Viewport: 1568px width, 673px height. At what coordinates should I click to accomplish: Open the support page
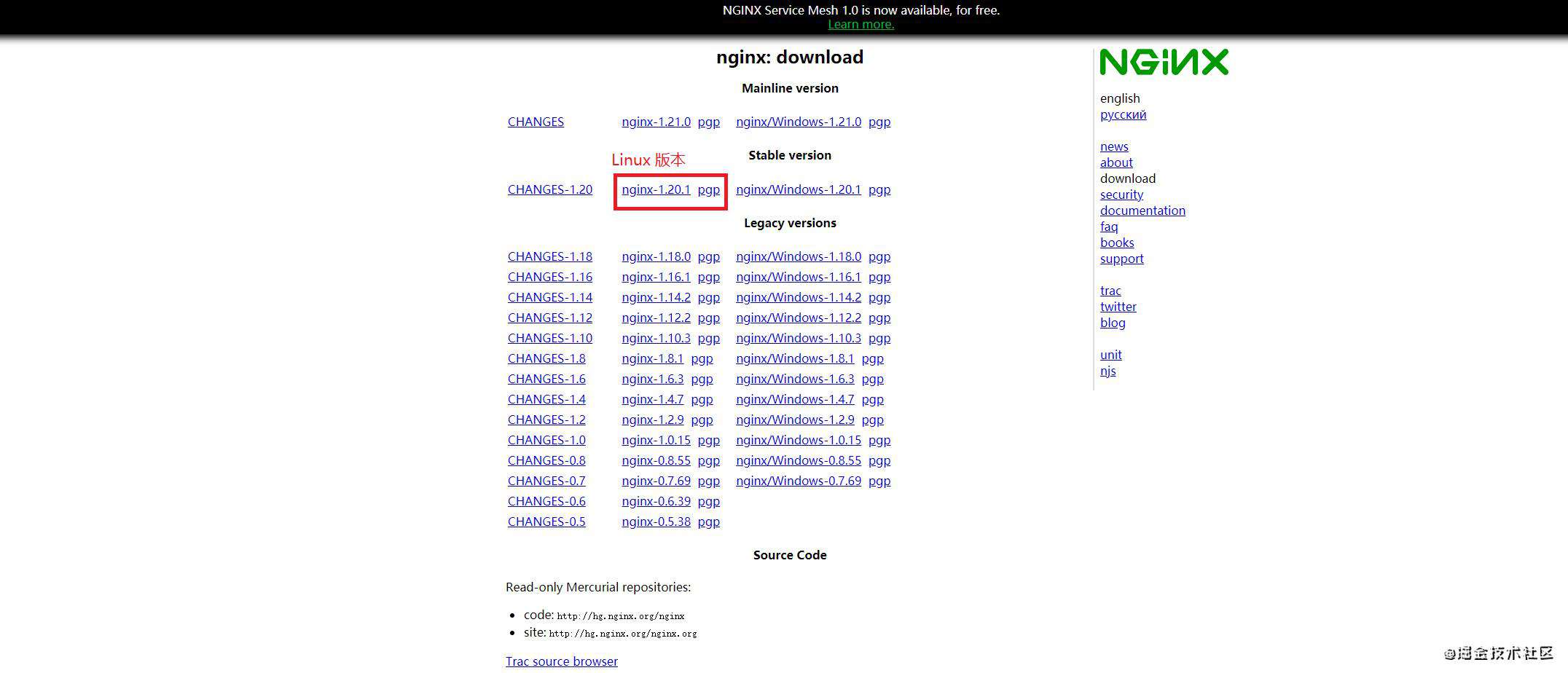click(x=1122, y=259)
